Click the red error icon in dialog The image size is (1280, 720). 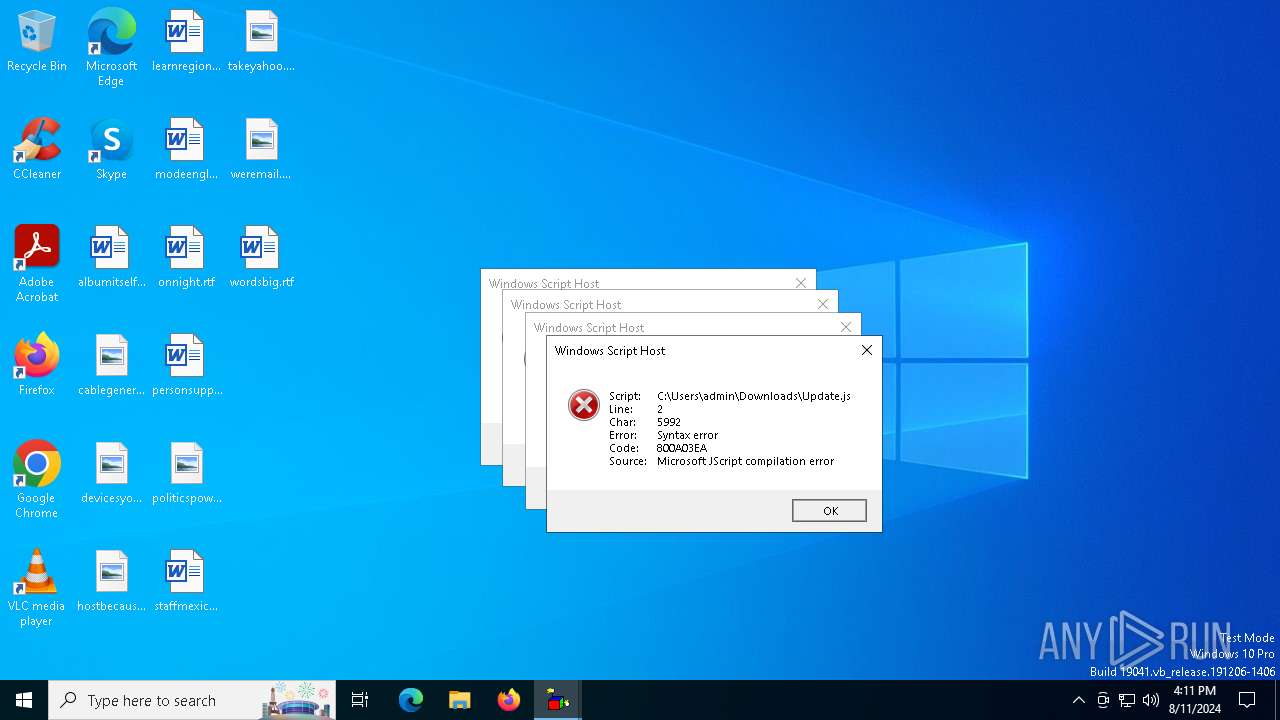[x=584, y=405]
